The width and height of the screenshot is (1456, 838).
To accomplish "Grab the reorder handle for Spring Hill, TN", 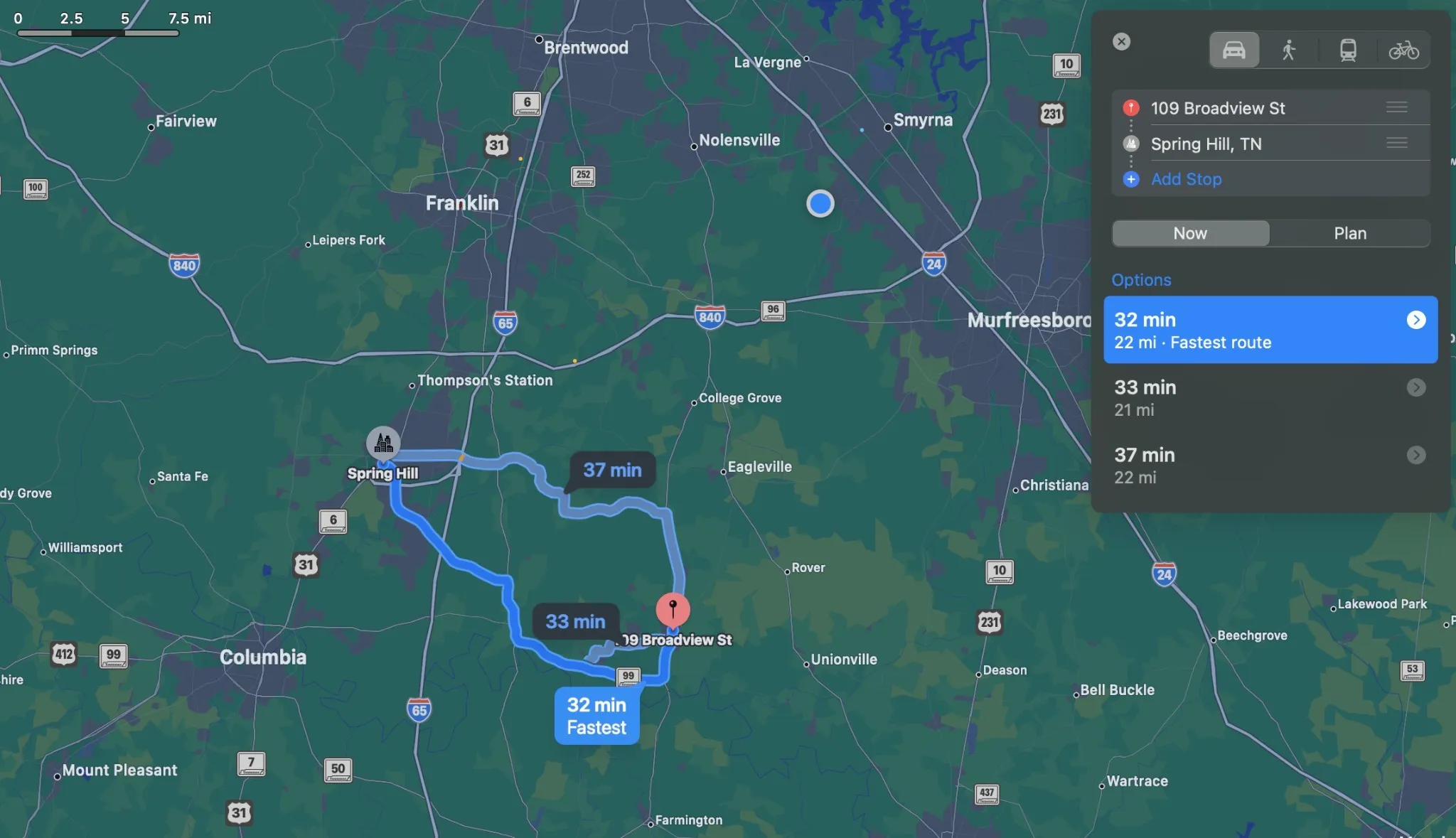I will (1397, 143).
